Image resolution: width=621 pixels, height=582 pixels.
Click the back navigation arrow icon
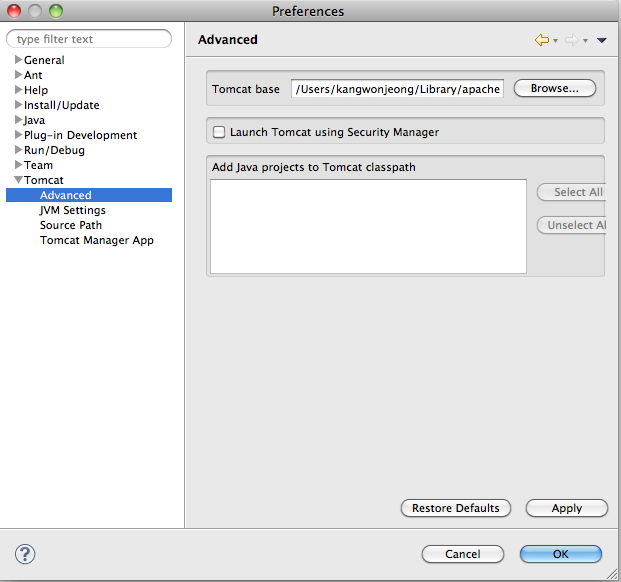coord(541,40)
